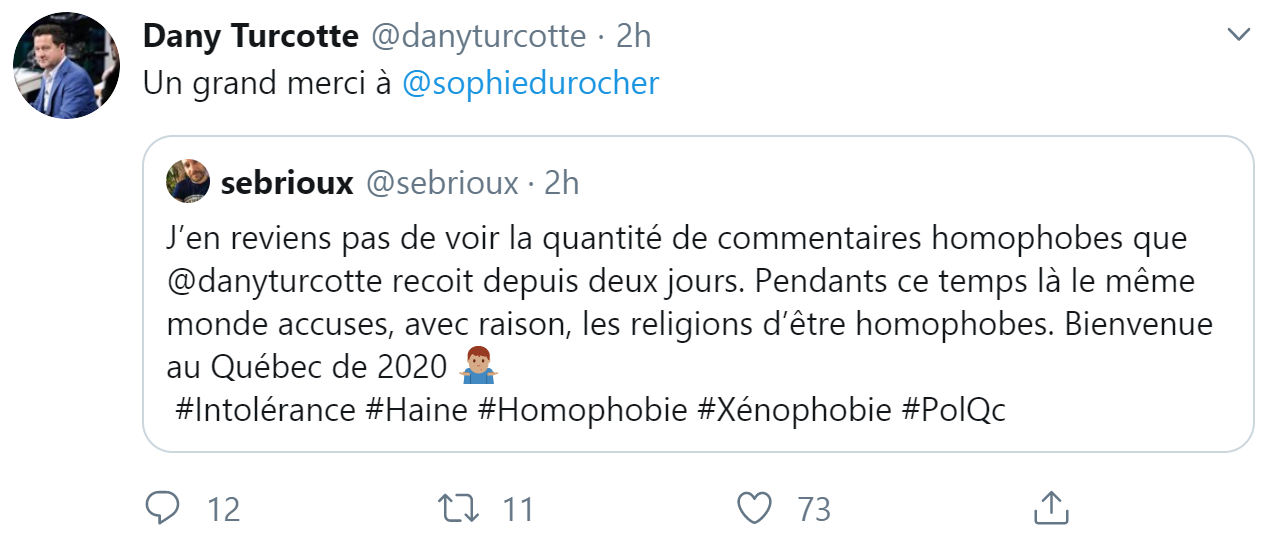This screenshot has height=545, width=1269.
Task: Click the #PolQc hashtag
Action: pos(953,410)
